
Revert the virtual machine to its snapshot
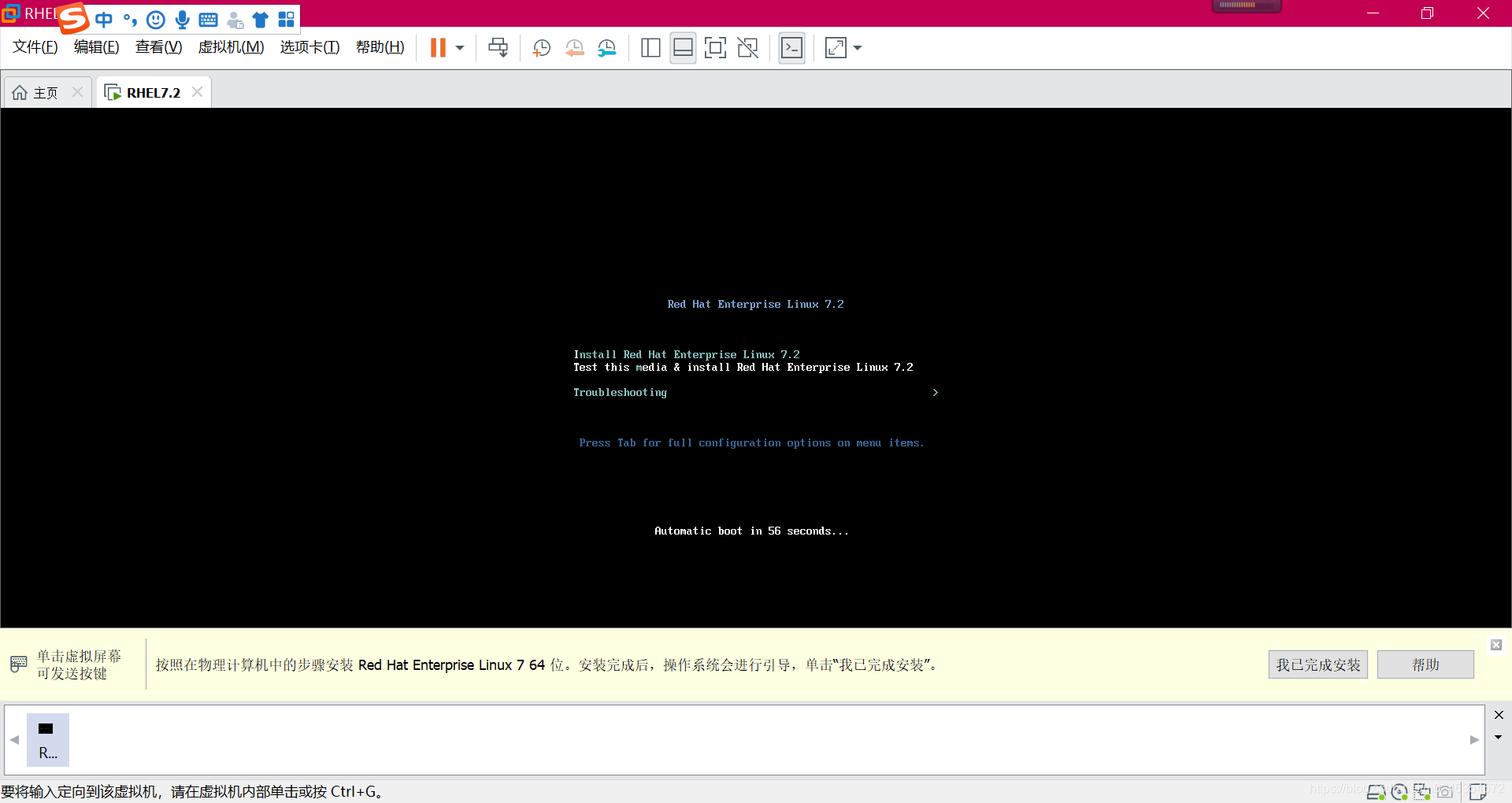tap(574, 48)
